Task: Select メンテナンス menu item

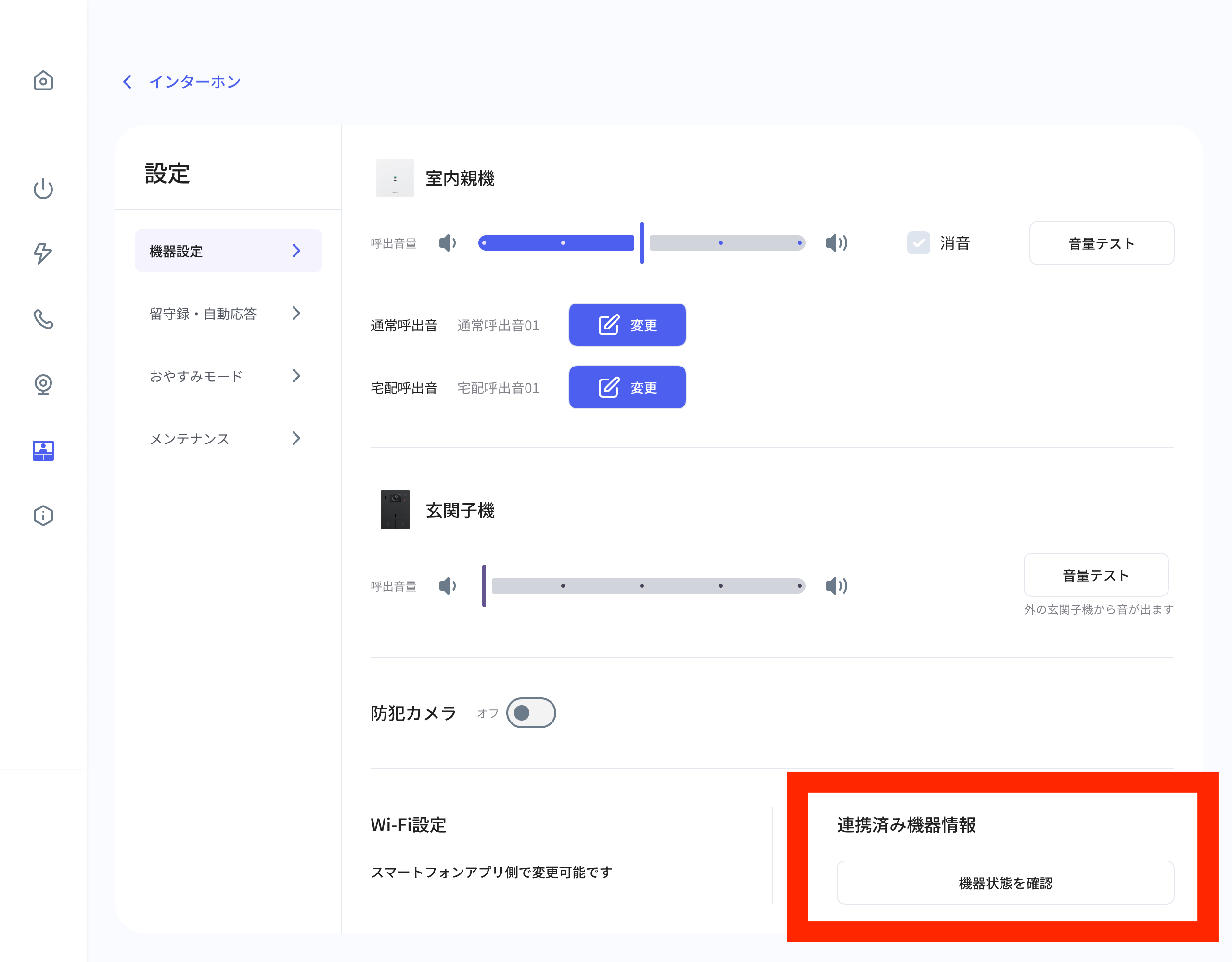Action: (x=229, y=439)
